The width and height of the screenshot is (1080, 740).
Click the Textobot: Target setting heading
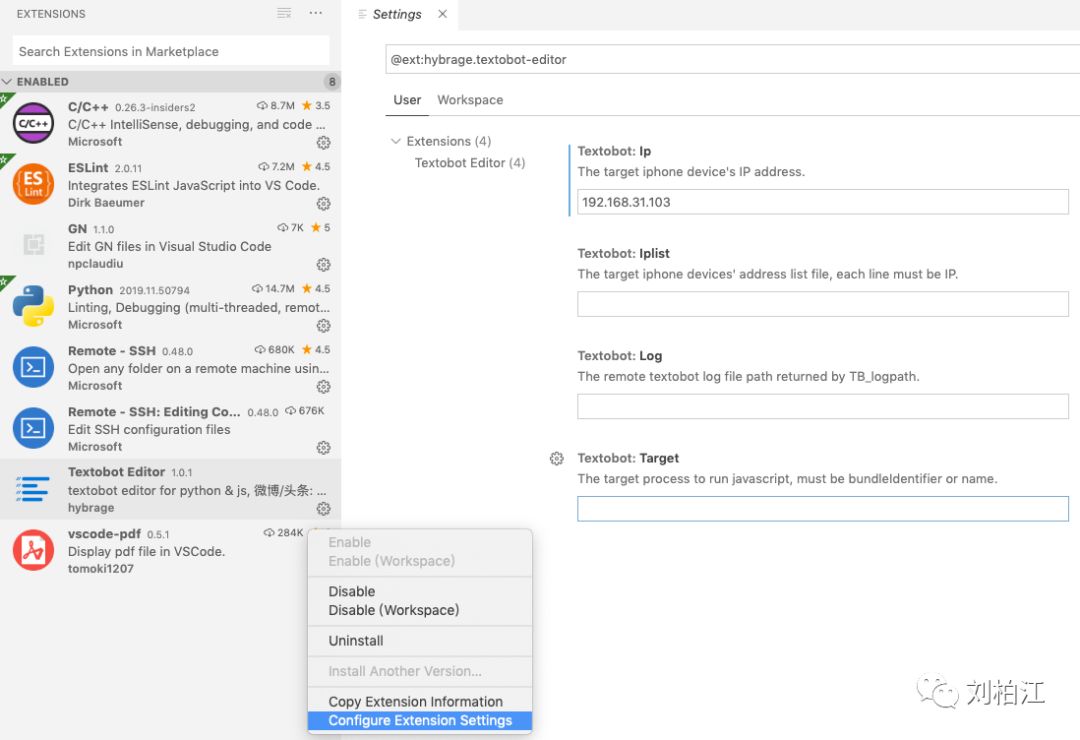tap(628, 458)
